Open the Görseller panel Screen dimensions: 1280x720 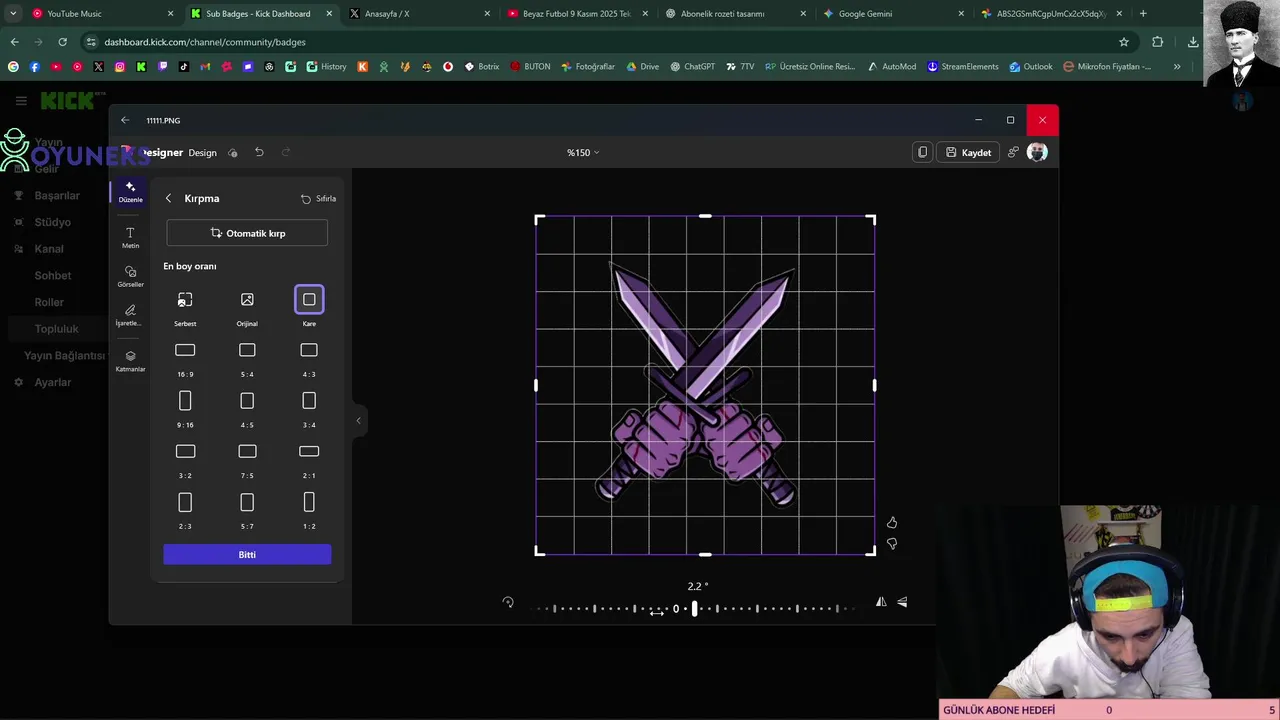(130, 276)
